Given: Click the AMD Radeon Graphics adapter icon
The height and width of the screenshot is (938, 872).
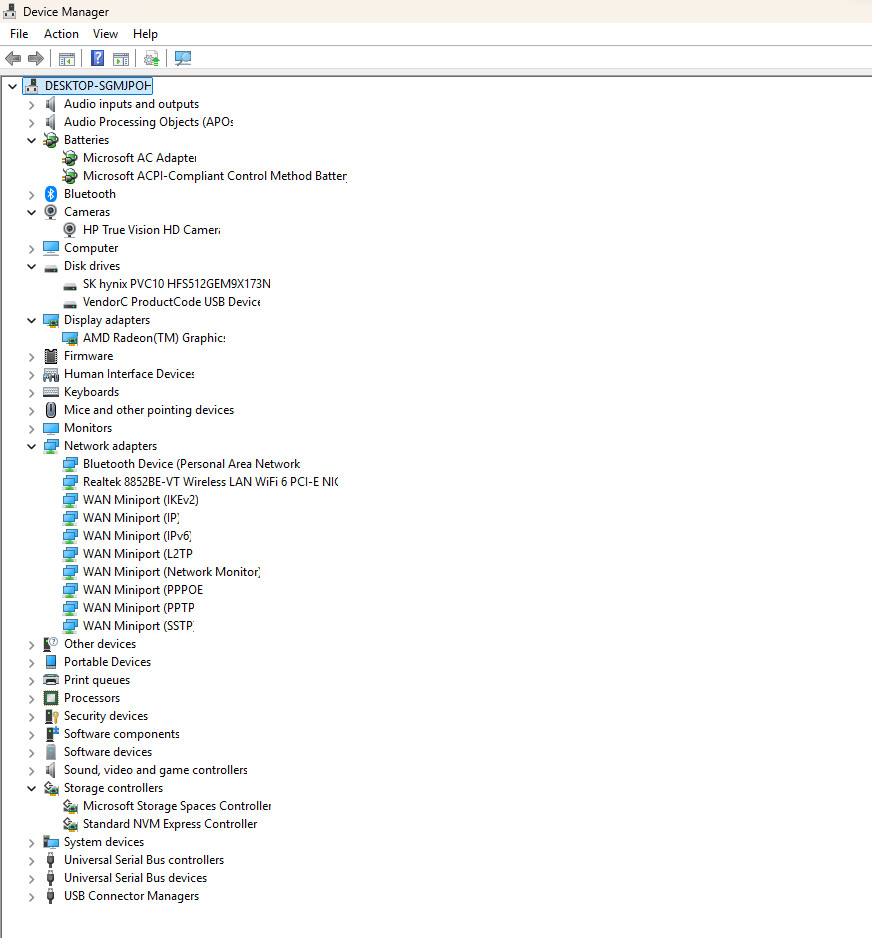Looking at the screenshot, I should click(x=70, y=338).
